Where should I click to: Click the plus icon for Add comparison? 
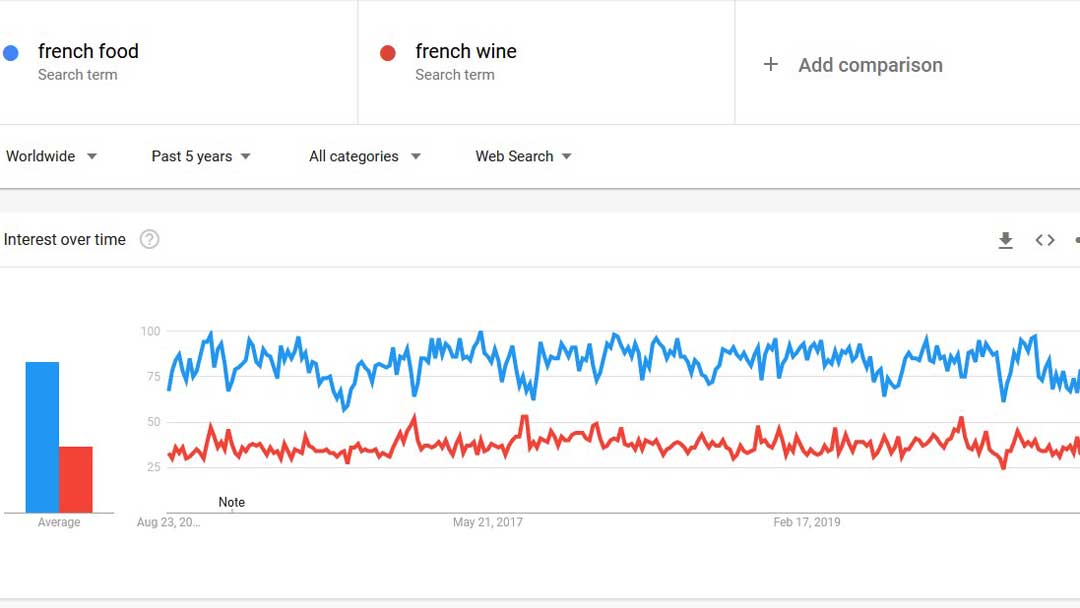click(x=770, y=65)
